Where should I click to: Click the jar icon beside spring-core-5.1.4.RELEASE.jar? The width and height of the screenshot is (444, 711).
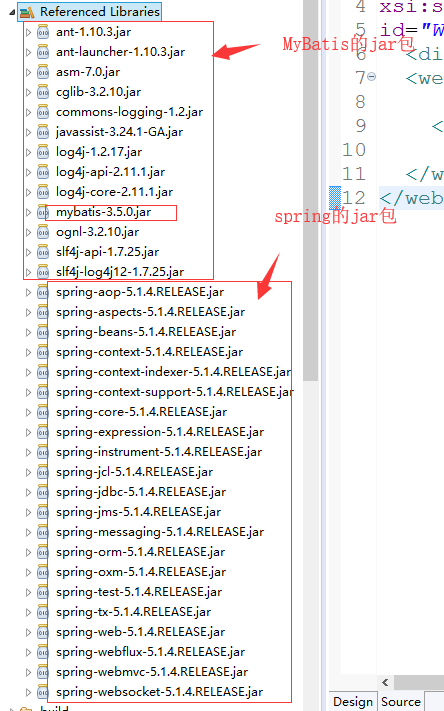[43, 412]
